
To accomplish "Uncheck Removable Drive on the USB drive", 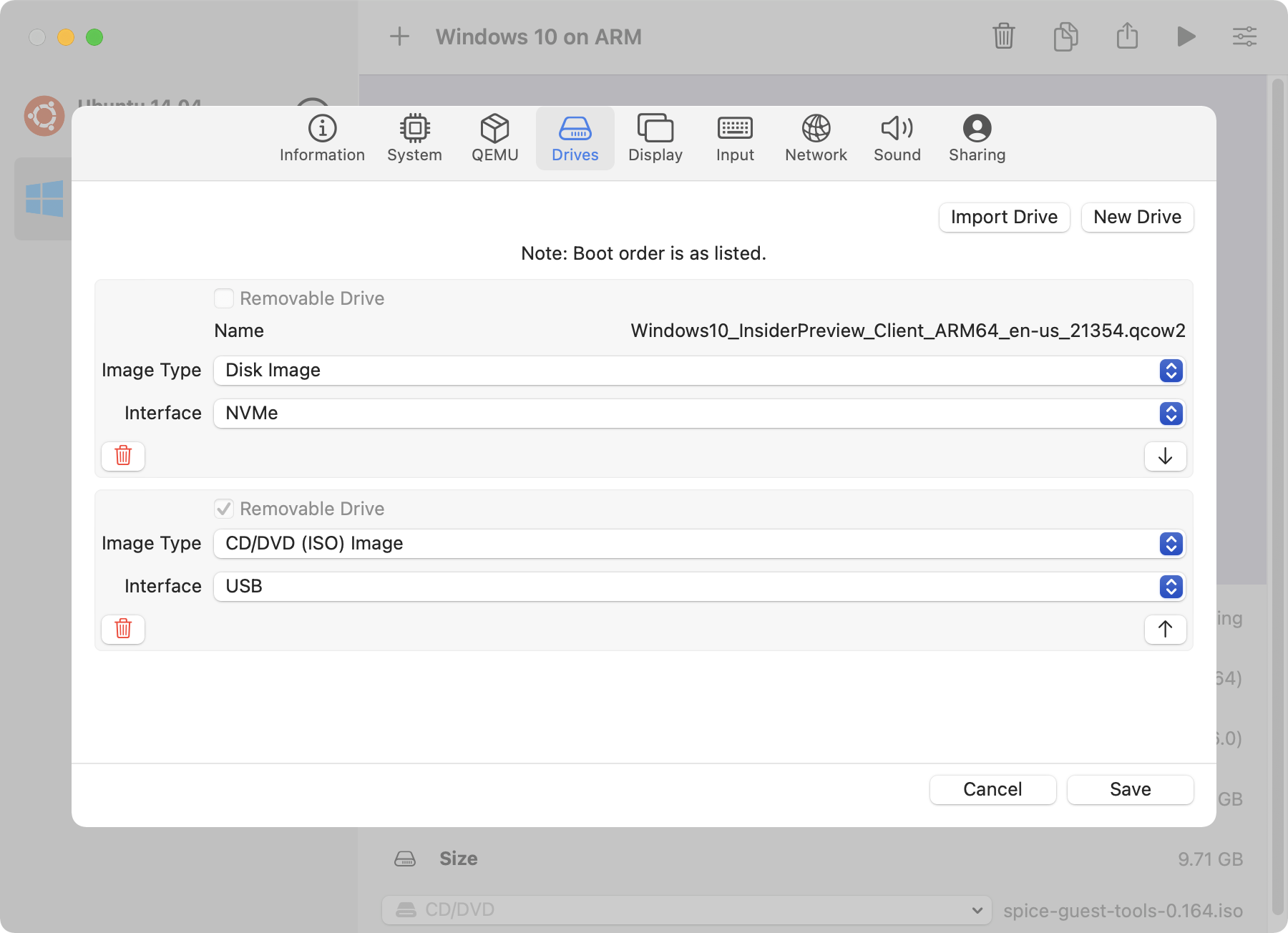I will pos(224,508).
